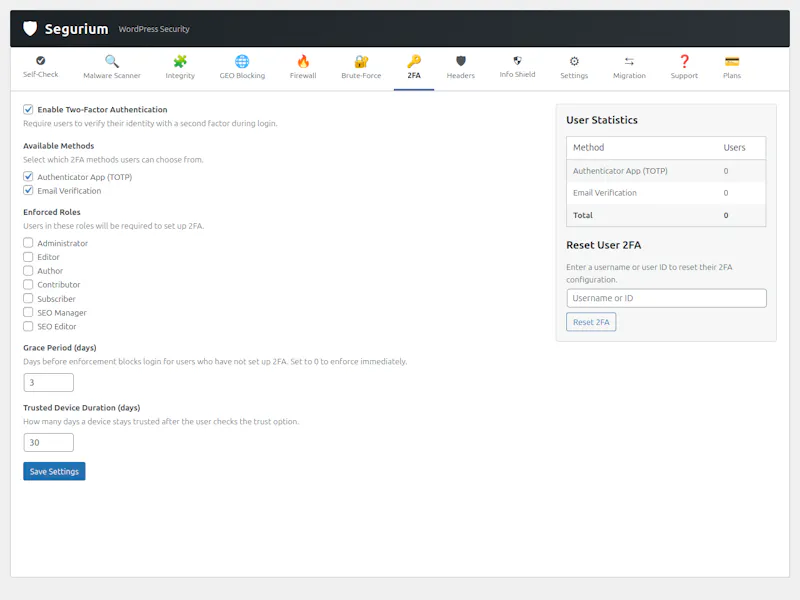Screen dimensions: 800x600
Task: Open Integrity puzzle piece icon
Action: 180,61
